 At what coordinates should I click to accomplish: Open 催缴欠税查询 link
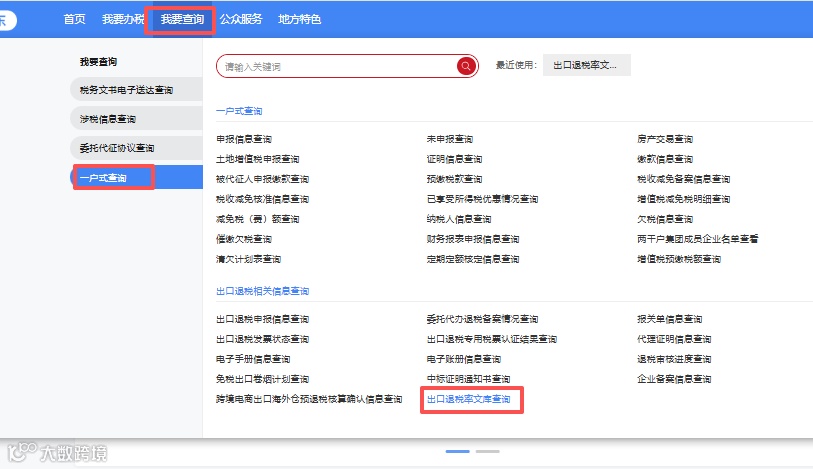[x=244, y=239]
